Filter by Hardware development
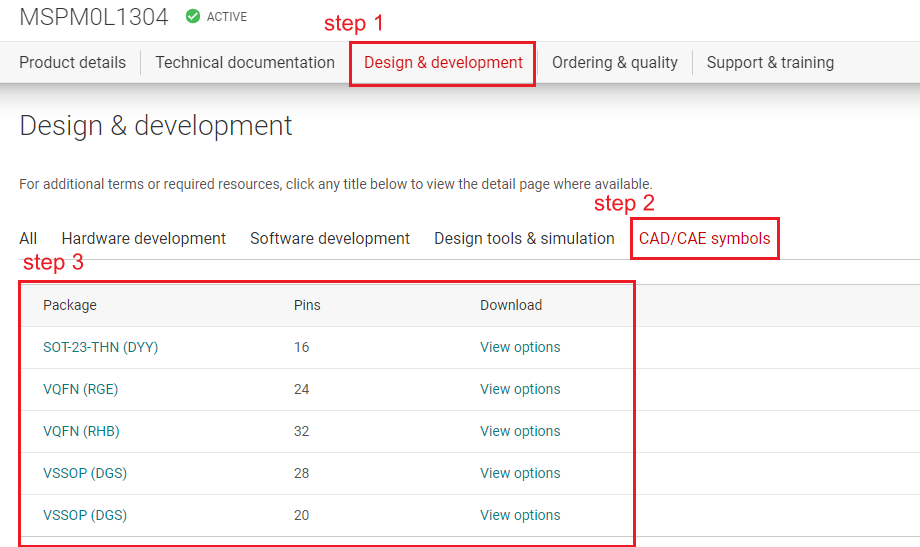This screenshot has height=547, width=920. coord(143,238)
